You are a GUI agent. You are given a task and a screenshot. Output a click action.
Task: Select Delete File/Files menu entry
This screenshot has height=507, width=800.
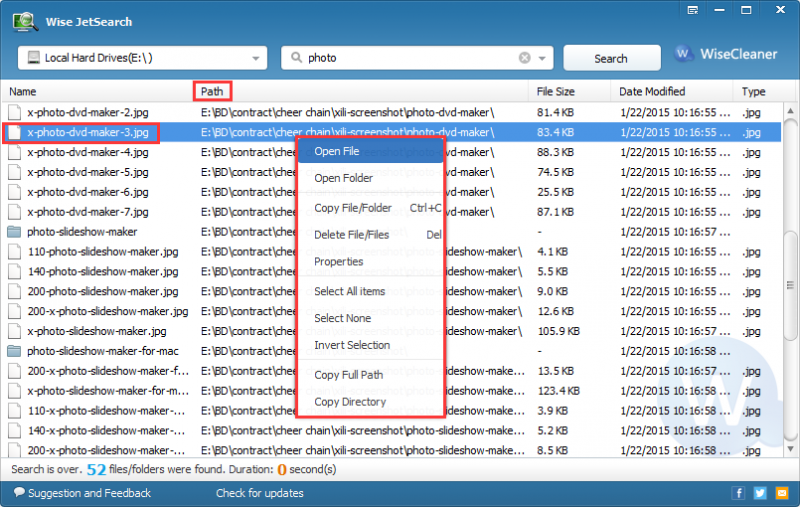pos(370,235)
